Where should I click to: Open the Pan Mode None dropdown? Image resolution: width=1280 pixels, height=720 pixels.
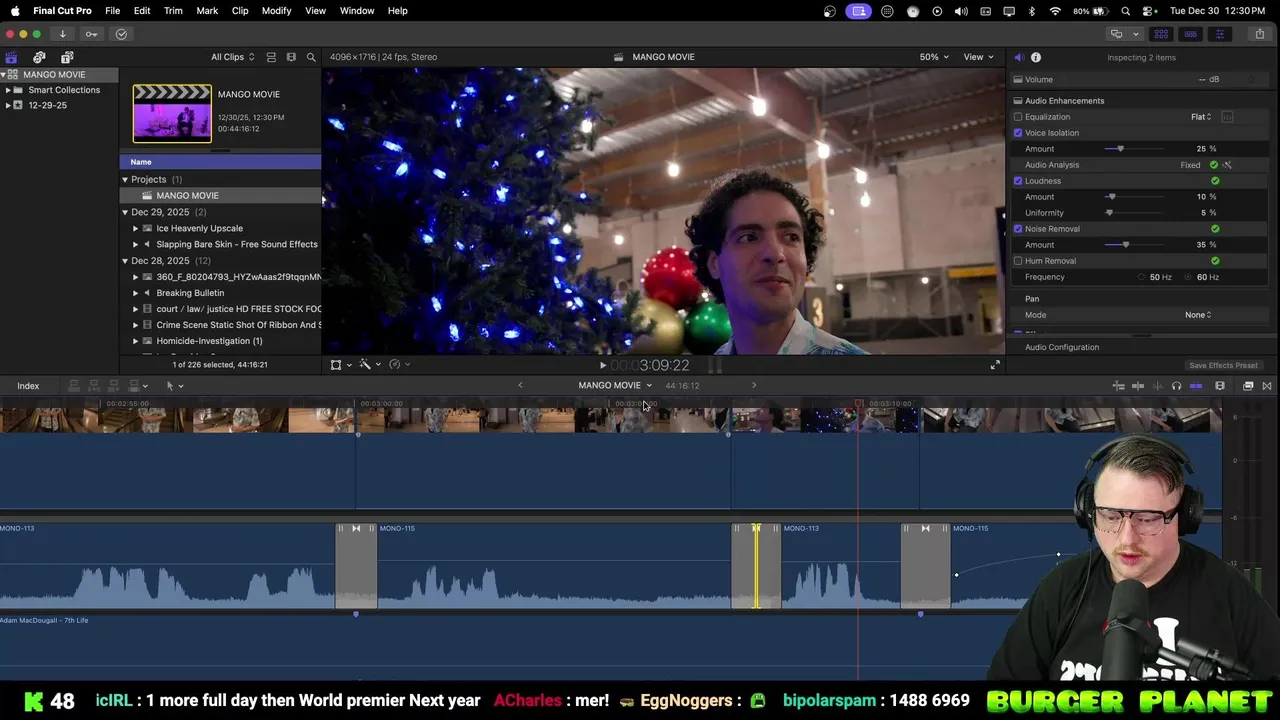pos(1198,315)
